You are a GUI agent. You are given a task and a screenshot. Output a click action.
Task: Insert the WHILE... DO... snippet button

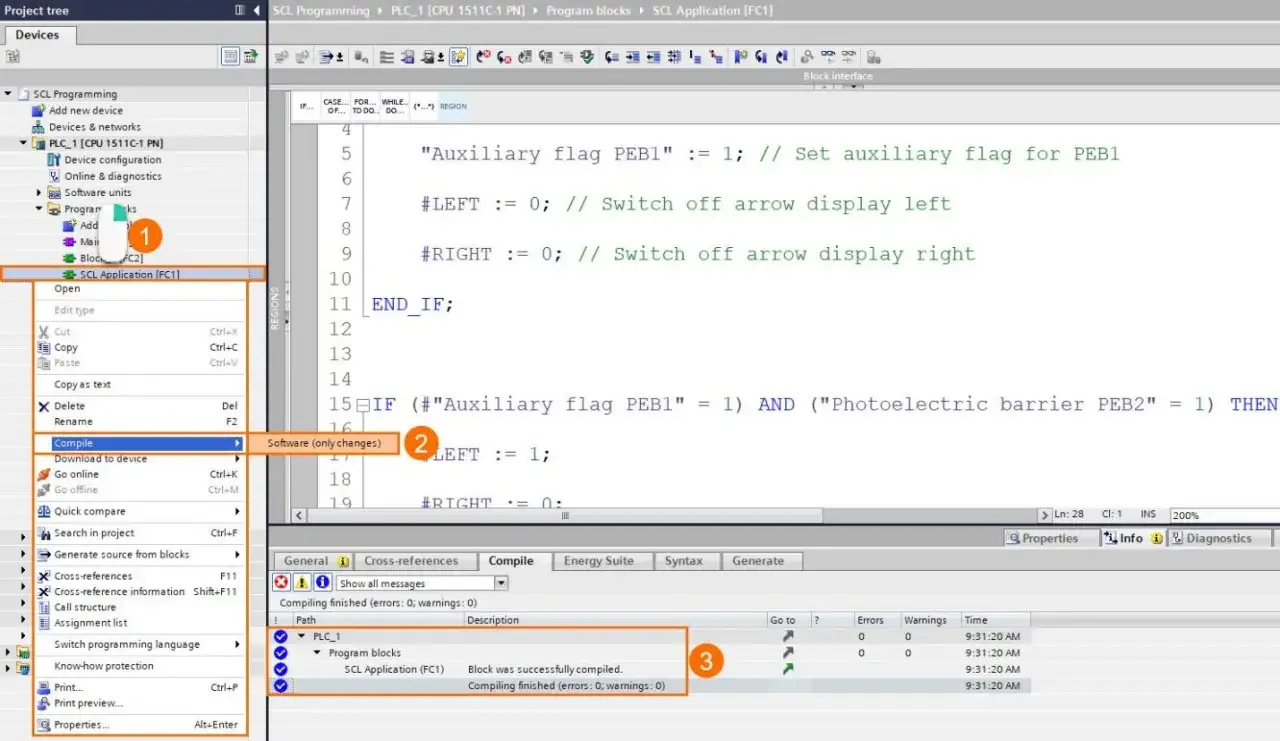point(395,106)
